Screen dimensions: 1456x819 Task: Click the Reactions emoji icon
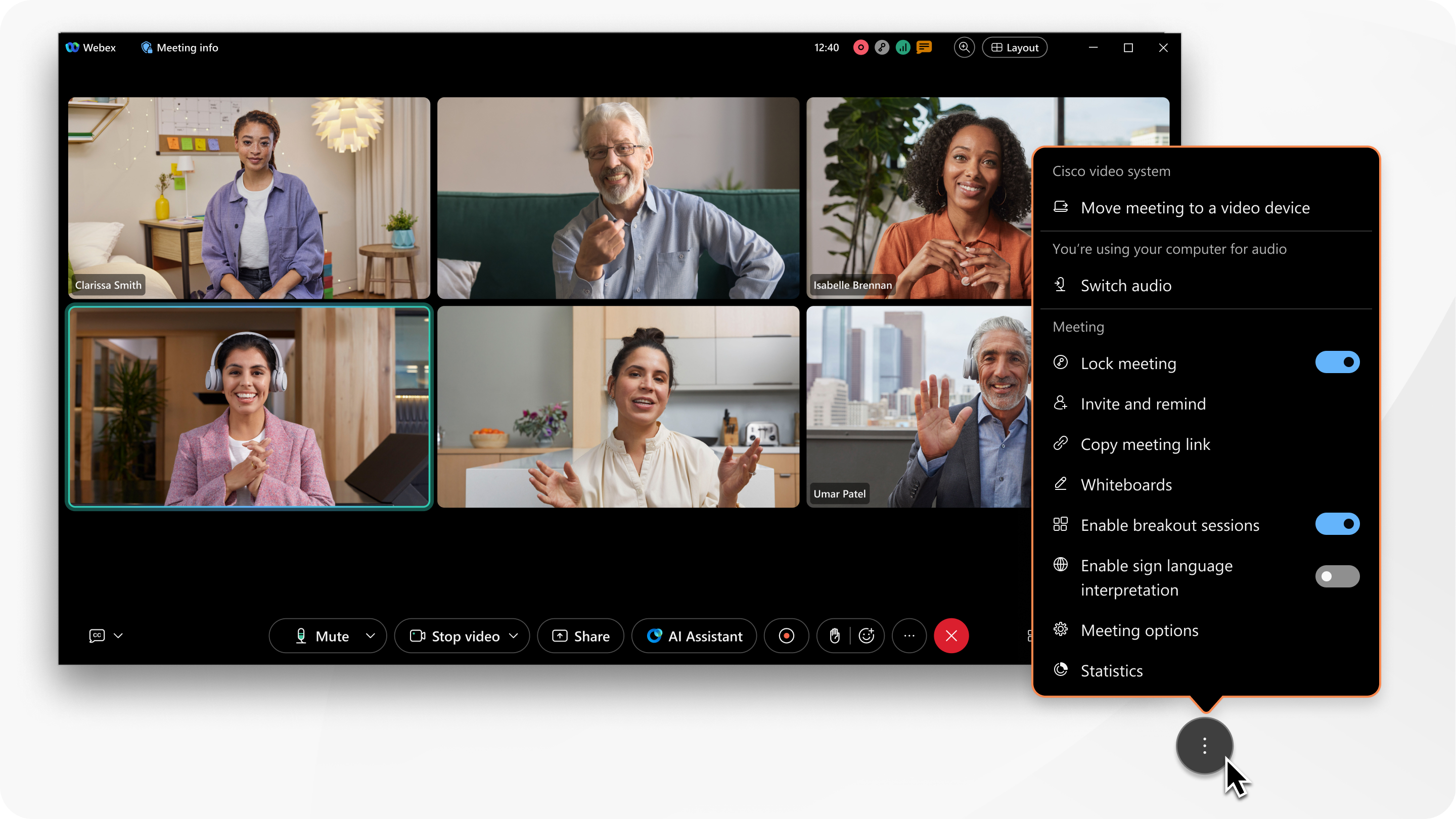pyautogui.click(x=865, y=636)
